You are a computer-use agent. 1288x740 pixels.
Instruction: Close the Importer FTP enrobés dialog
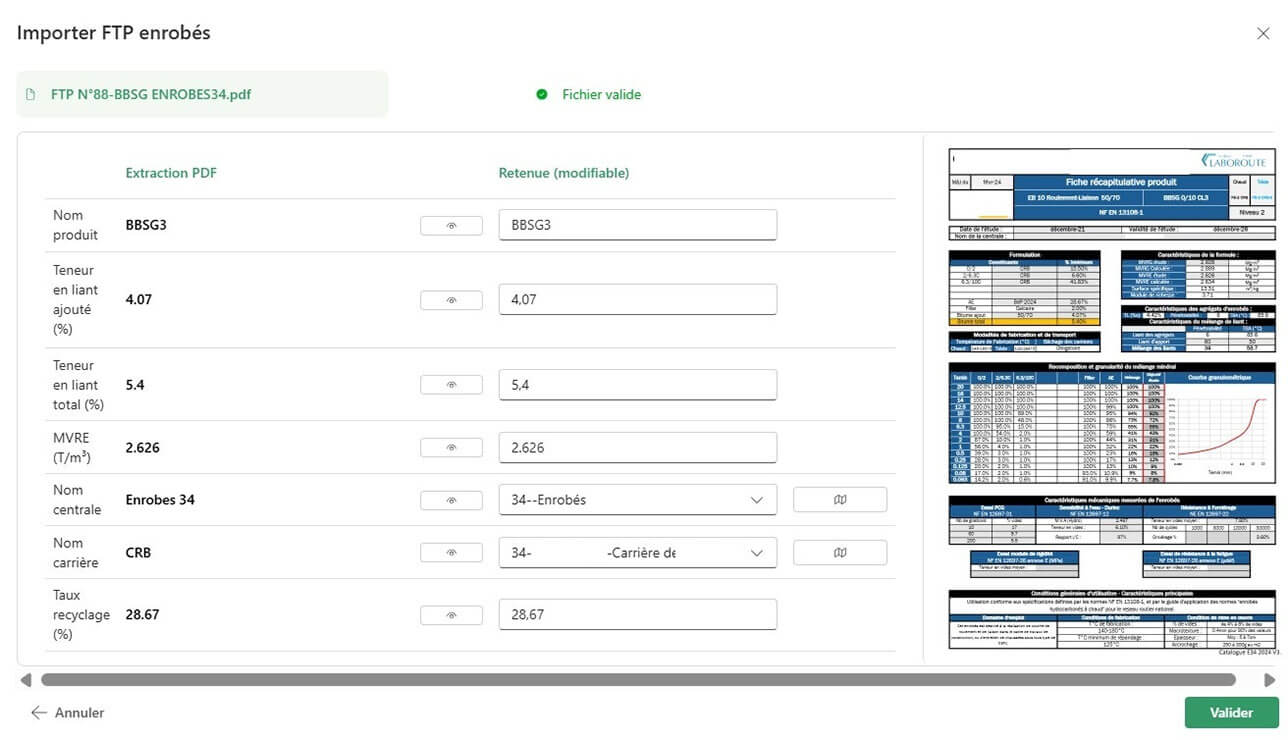[1263, 33]
